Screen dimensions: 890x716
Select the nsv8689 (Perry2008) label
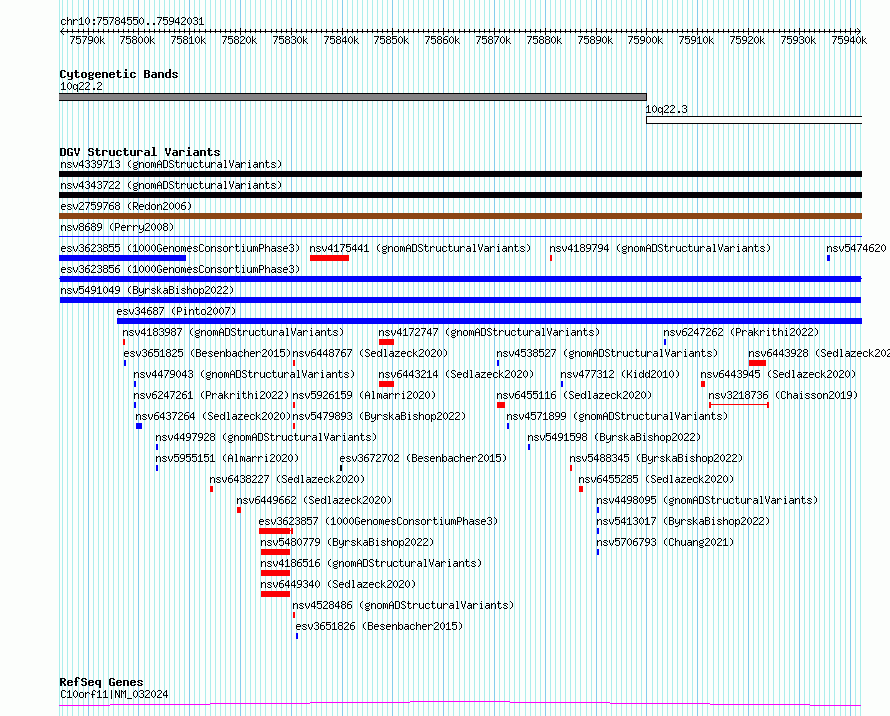(x=117, y=228)
